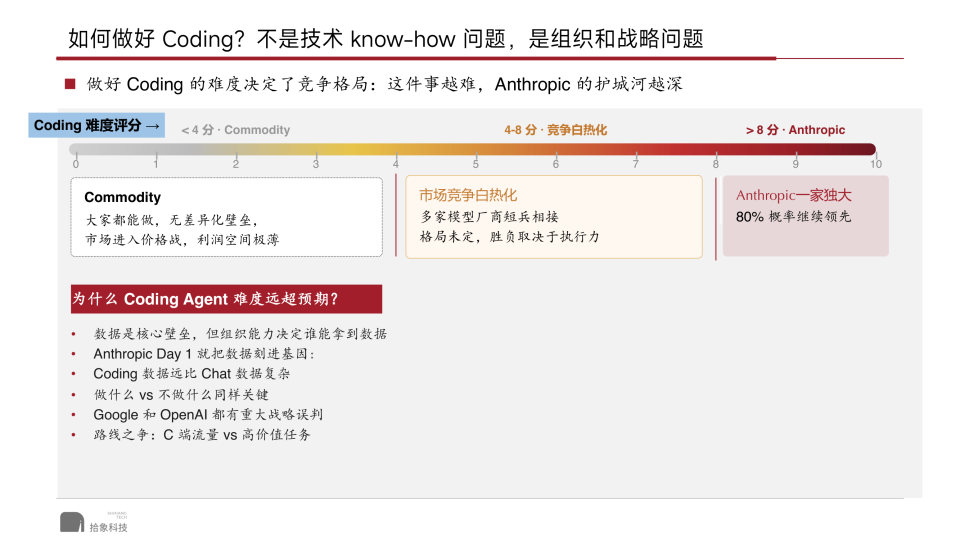Click the tick marker labeled 6

point(556,163)
